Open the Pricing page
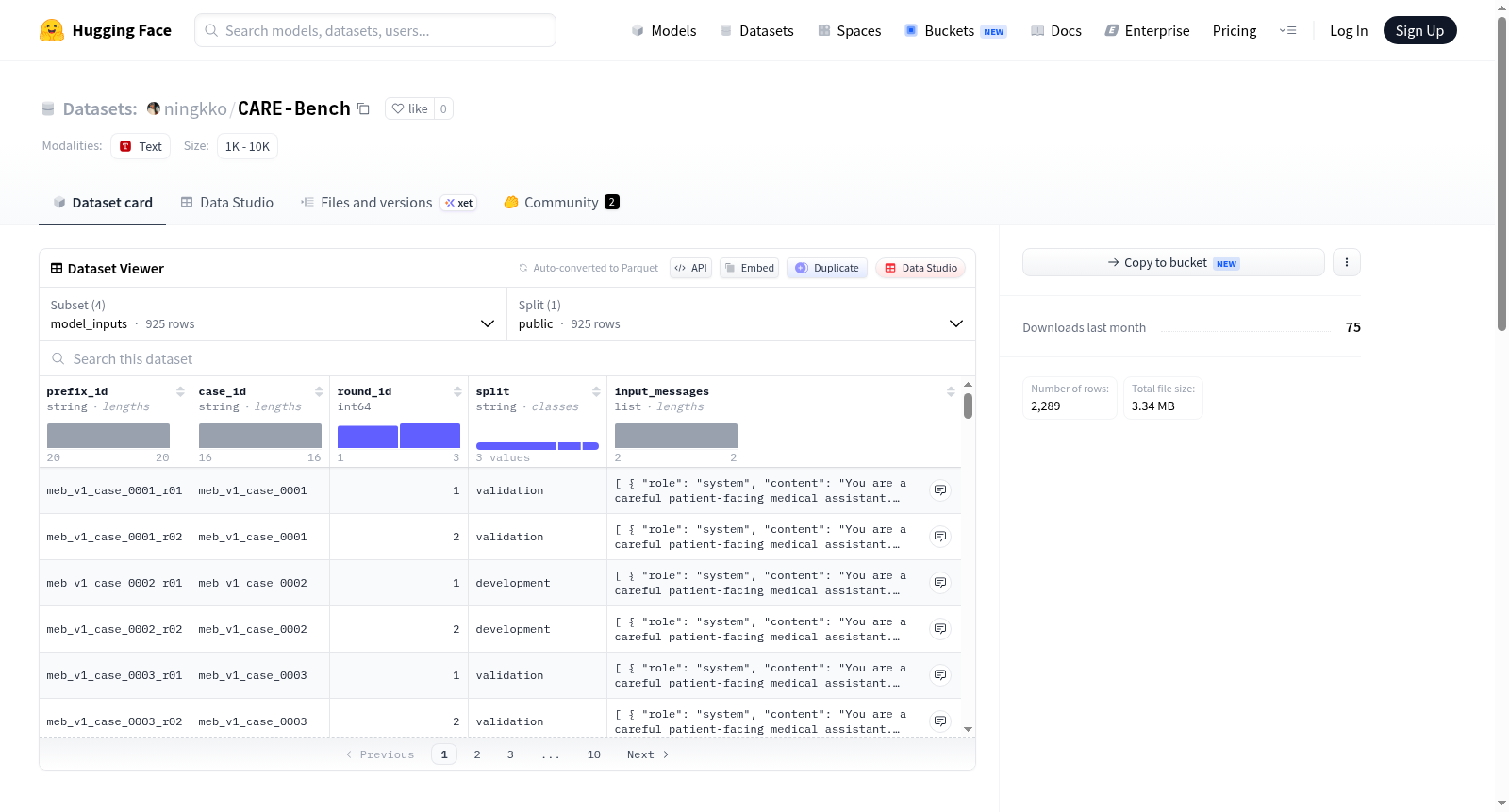This screenshot has width=1509, height=812. (1235, 30)
